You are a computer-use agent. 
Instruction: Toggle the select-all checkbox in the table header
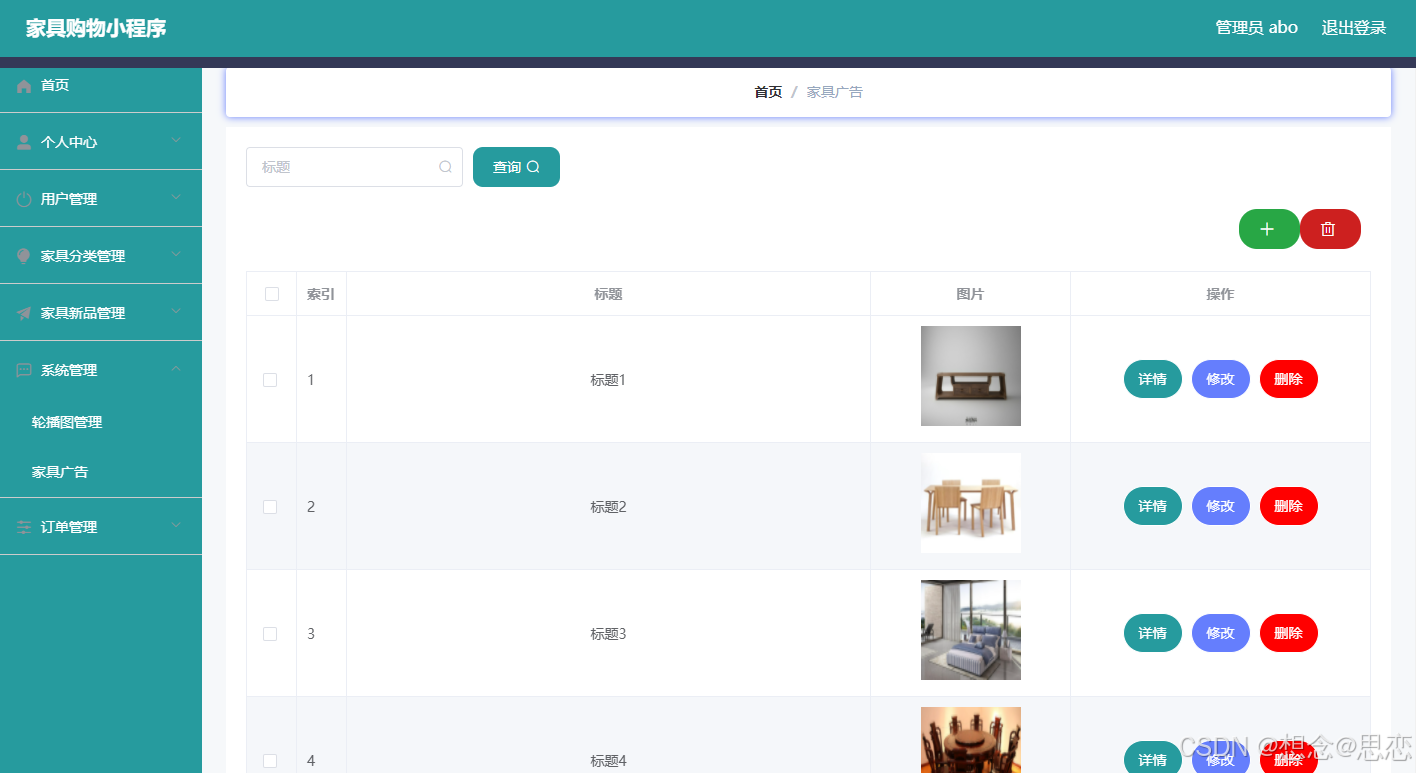coord(272,294)
